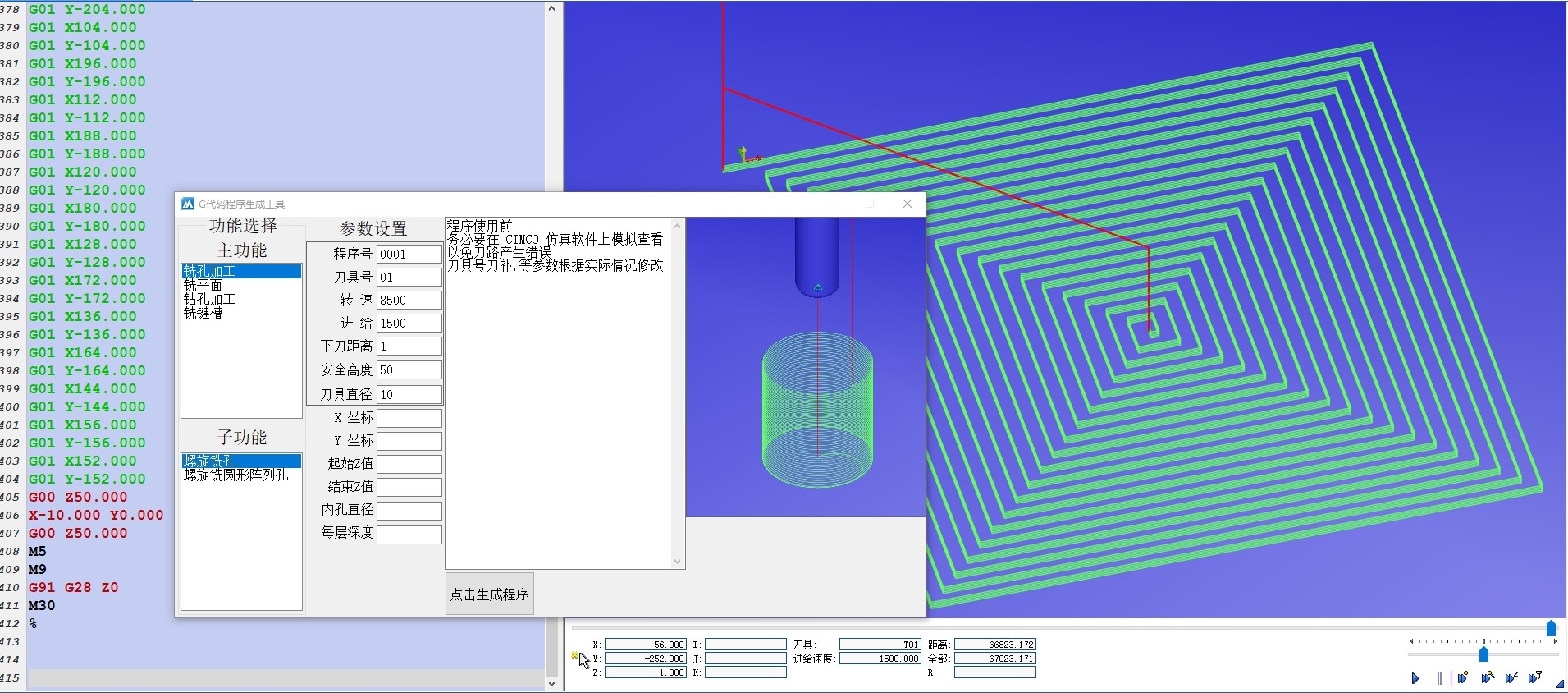Click the 进给 input field showing 1500
This screenshot has height=693, width=1568.
[x=409, y=324]
